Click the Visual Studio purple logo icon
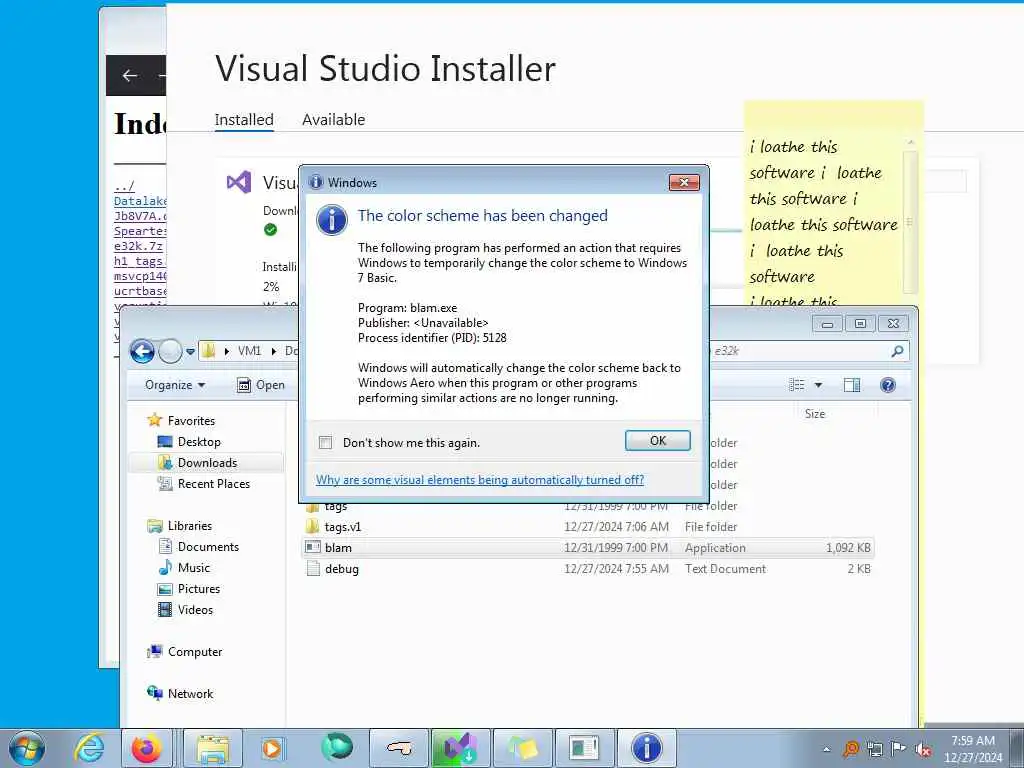 click(239, 182)
